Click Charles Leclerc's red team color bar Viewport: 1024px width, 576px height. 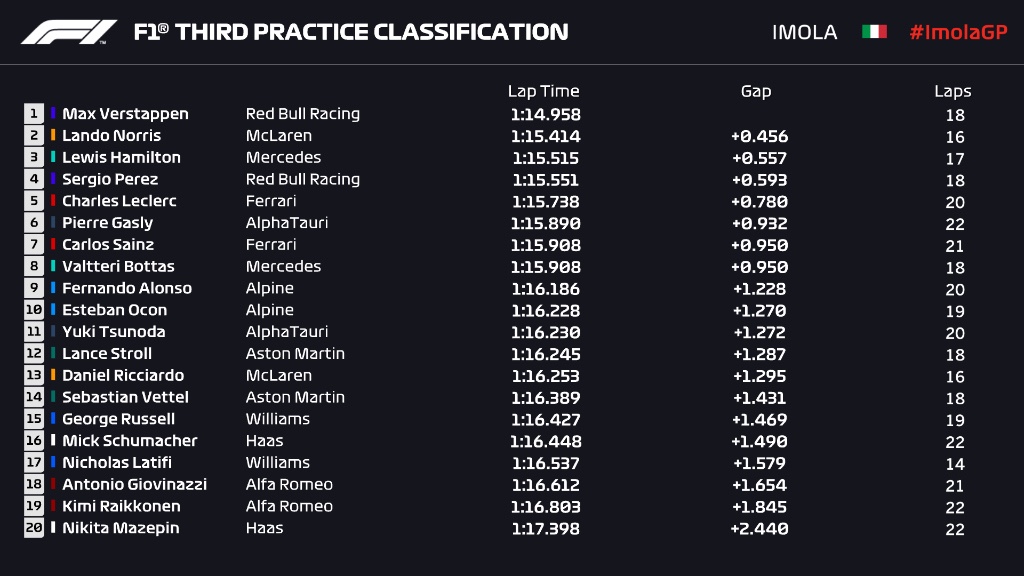tap(53, 201)
